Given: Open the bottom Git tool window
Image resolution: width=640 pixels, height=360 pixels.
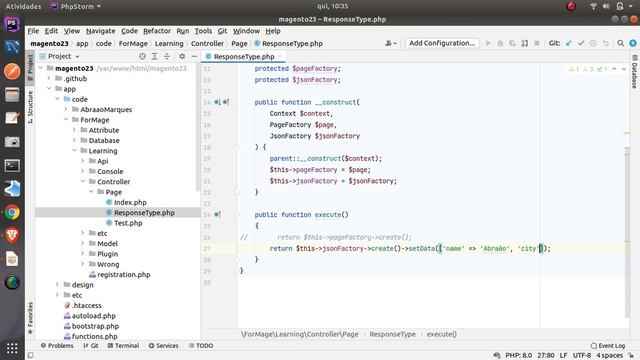Looking at the screenshot, I should pos(91,345).
